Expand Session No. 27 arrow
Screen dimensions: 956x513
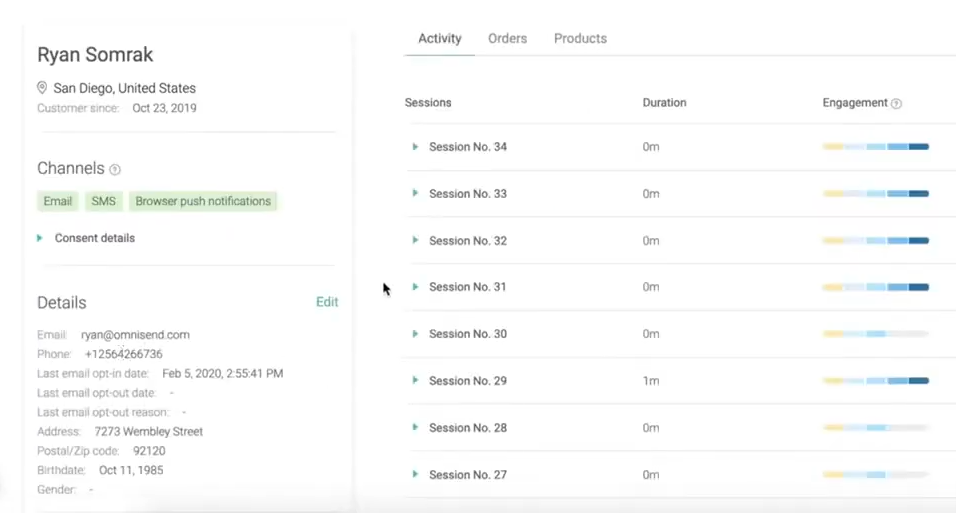pos(415,475)
